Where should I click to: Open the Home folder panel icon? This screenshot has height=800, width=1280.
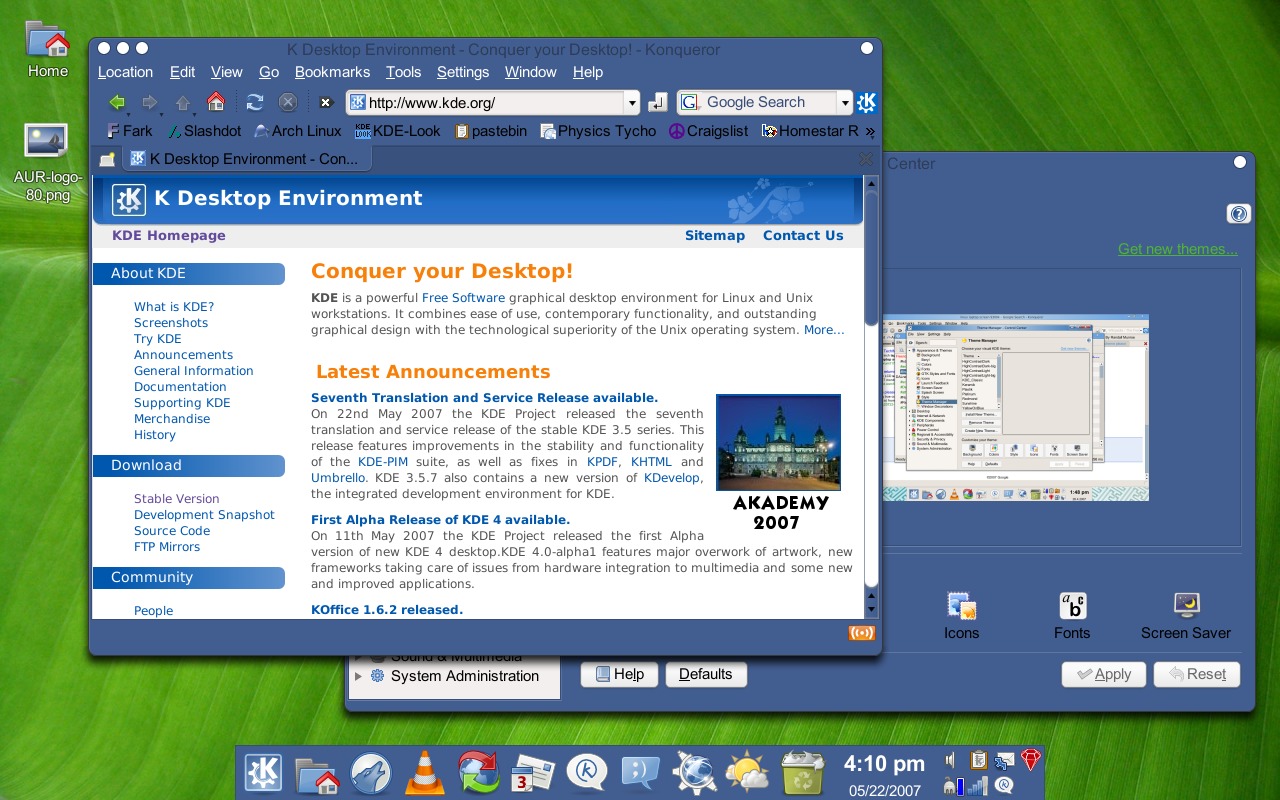tap(316, 774)
